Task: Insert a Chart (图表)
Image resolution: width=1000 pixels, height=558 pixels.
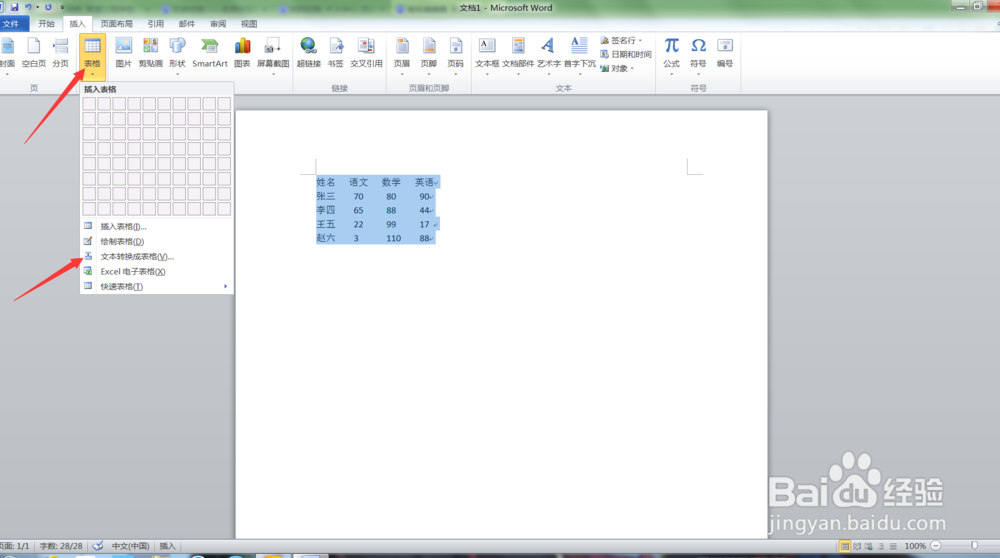Action: [x=242, y=53]
